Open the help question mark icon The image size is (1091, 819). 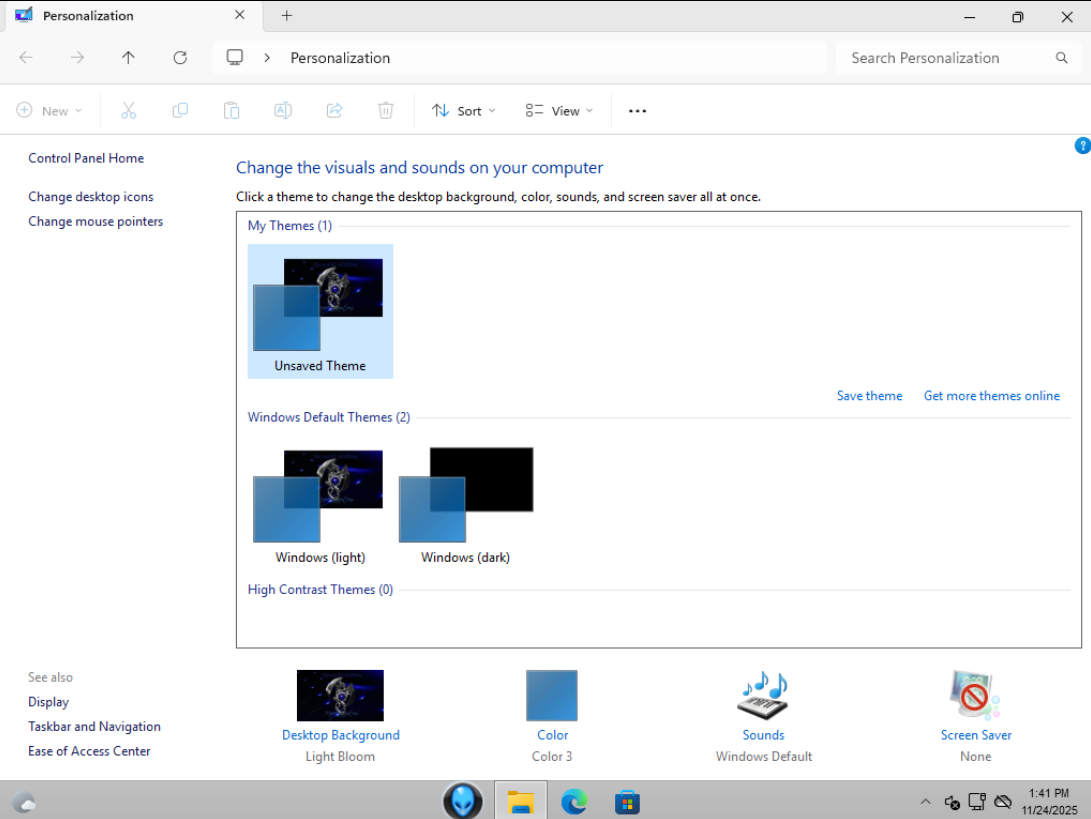(1082, 146)
